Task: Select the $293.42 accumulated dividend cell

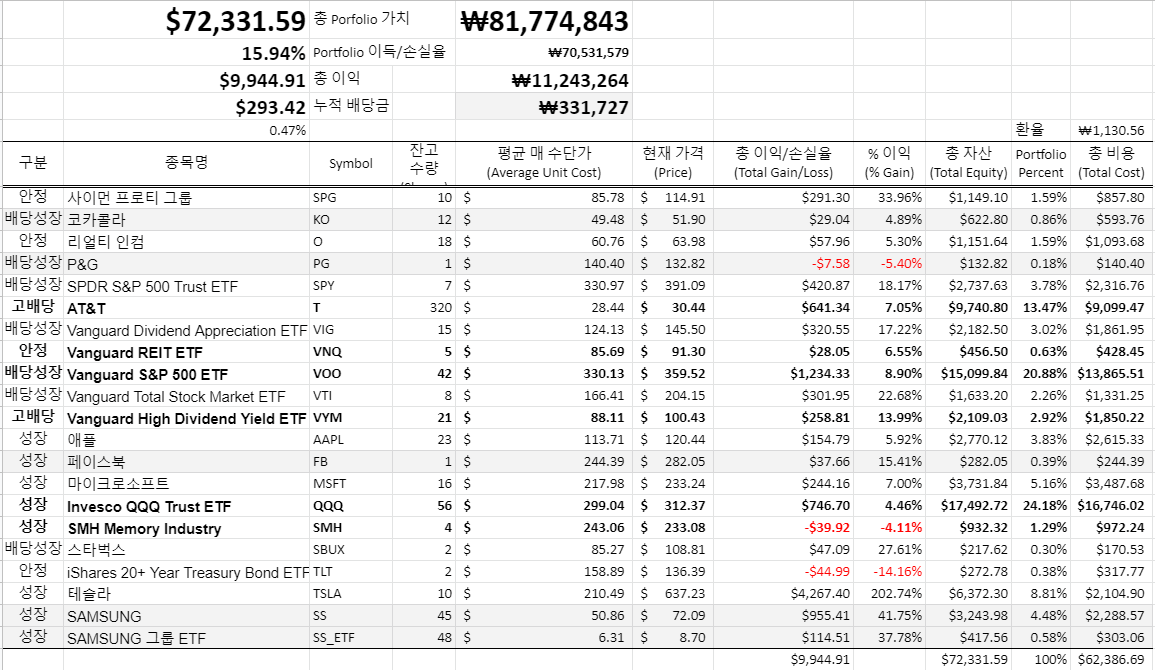Action: point(186,107)
